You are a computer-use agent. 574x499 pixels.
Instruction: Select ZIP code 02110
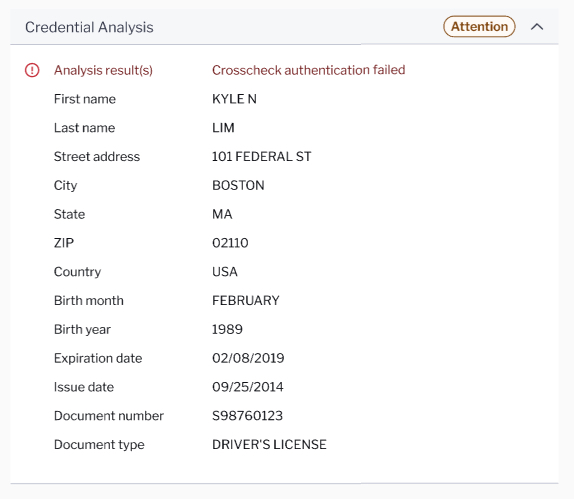[x=230, y=243]
